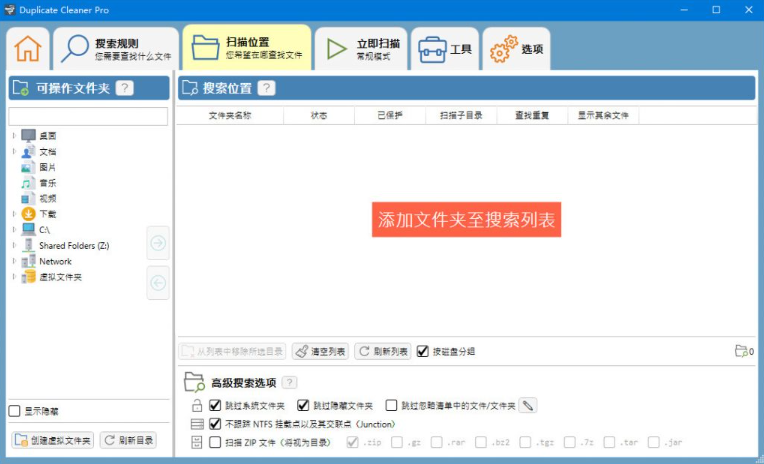This screenshot has width=764, height=464.
Task: Click the Duplicate Cleaner Pro title icon
Action: (10, 10)
